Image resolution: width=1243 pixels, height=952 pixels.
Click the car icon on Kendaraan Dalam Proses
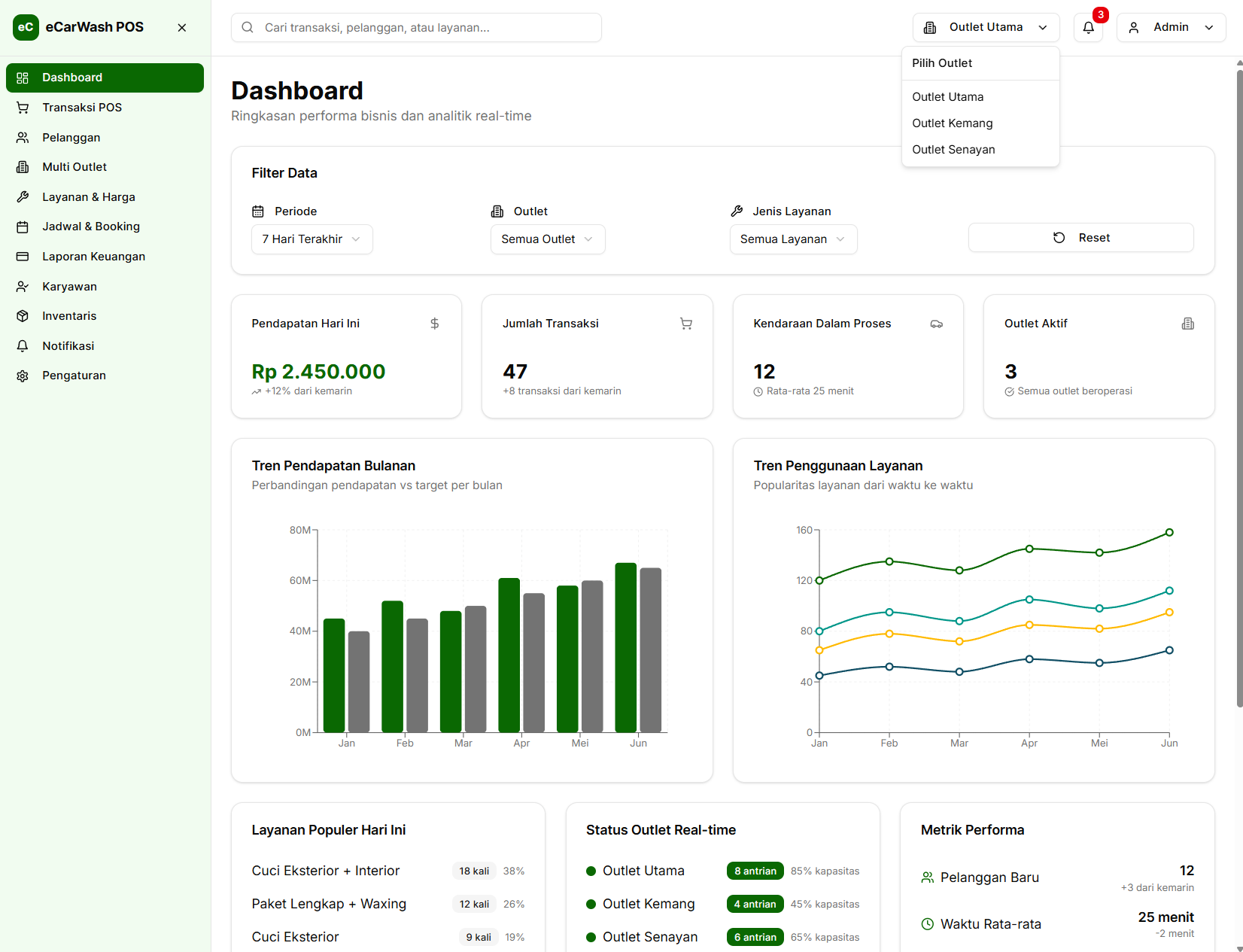[936, 324]
